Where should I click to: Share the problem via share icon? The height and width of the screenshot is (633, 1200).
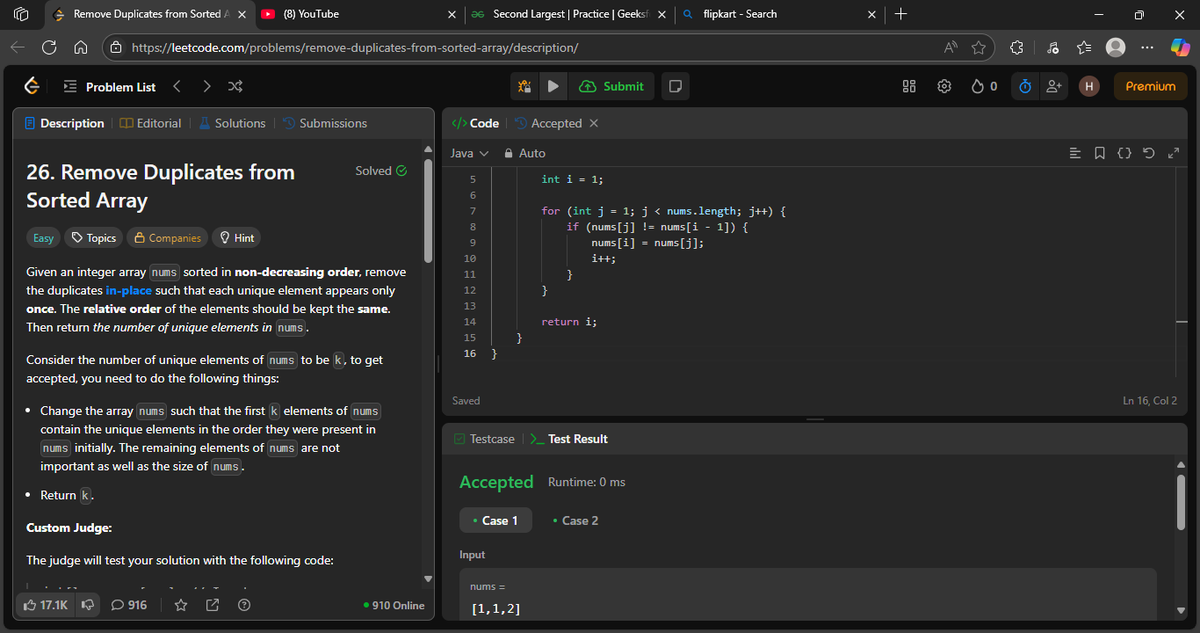click(x=212, y=605)
